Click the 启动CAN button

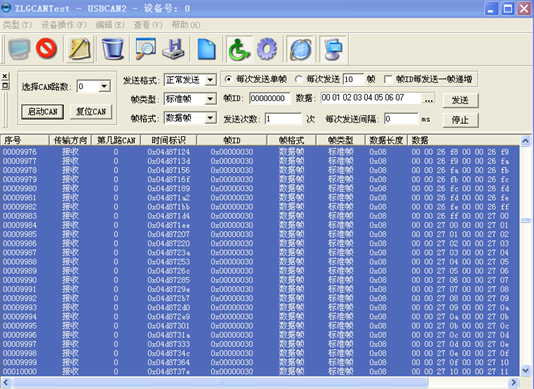tap(43, 112)
